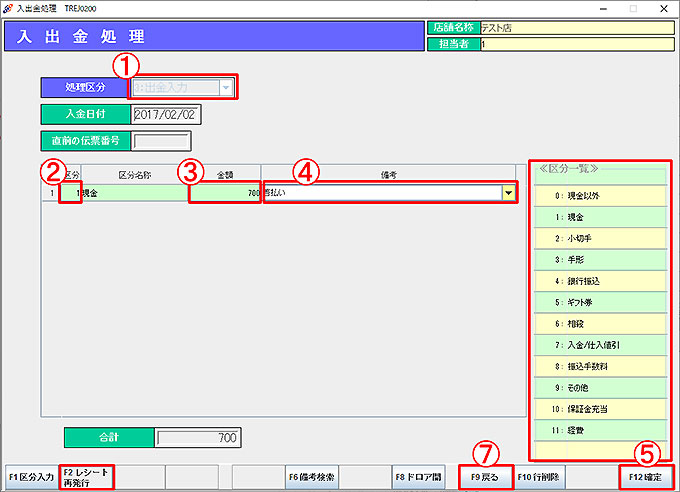Select 11: 経費 in 区分一覧

pyautogui.click(x=600, y=430)
